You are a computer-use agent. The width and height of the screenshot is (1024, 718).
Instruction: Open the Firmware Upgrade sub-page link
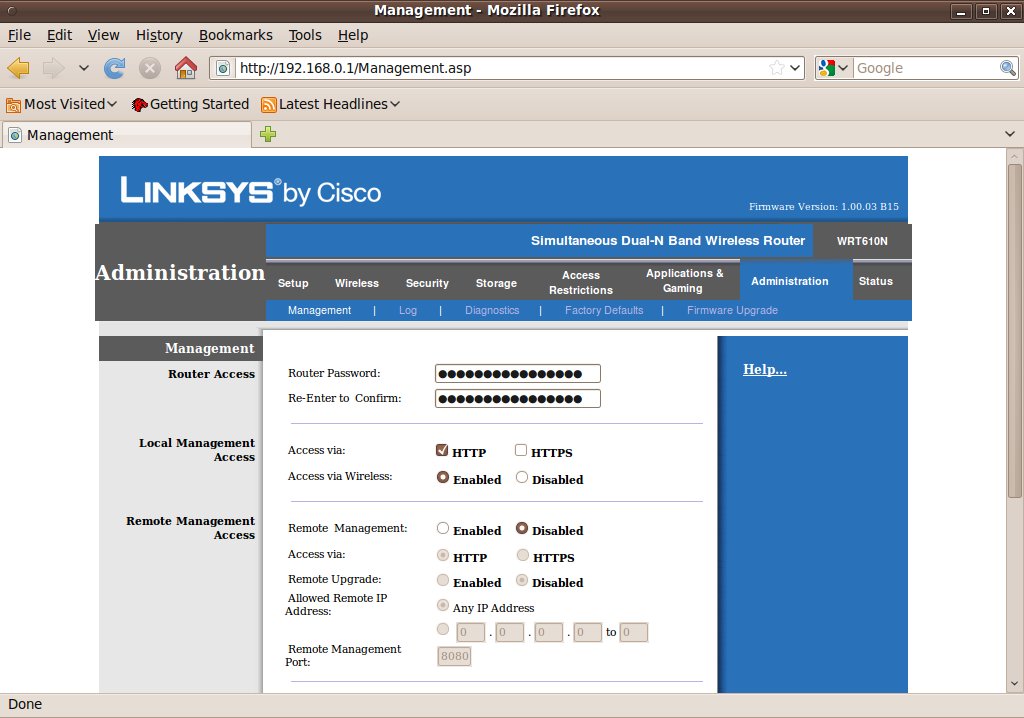732,310
